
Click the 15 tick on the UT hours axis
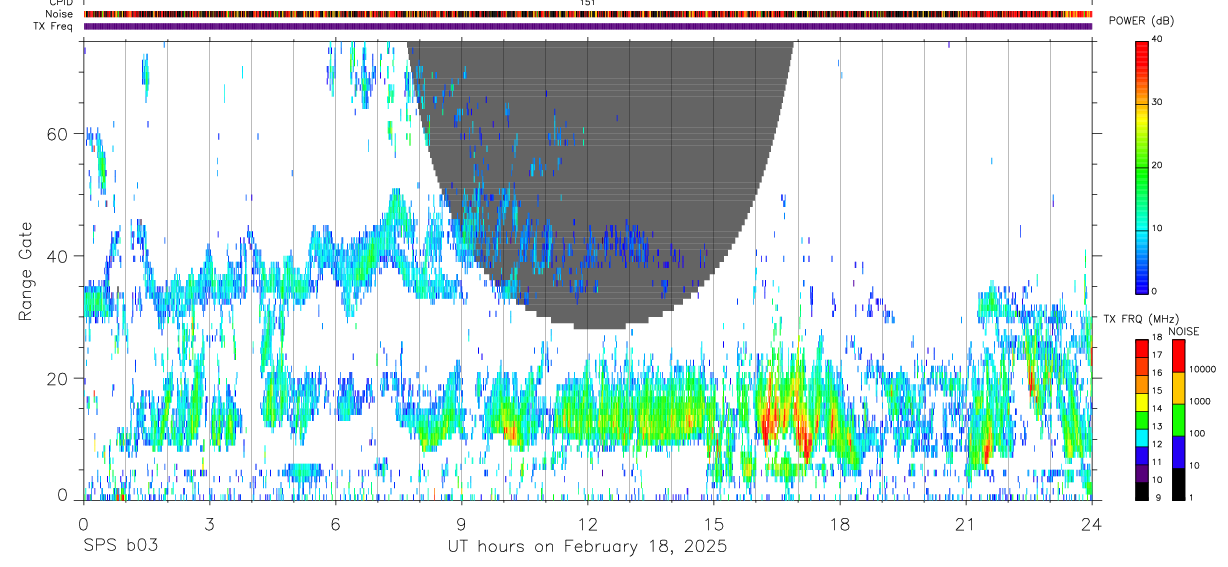[714, 523]
